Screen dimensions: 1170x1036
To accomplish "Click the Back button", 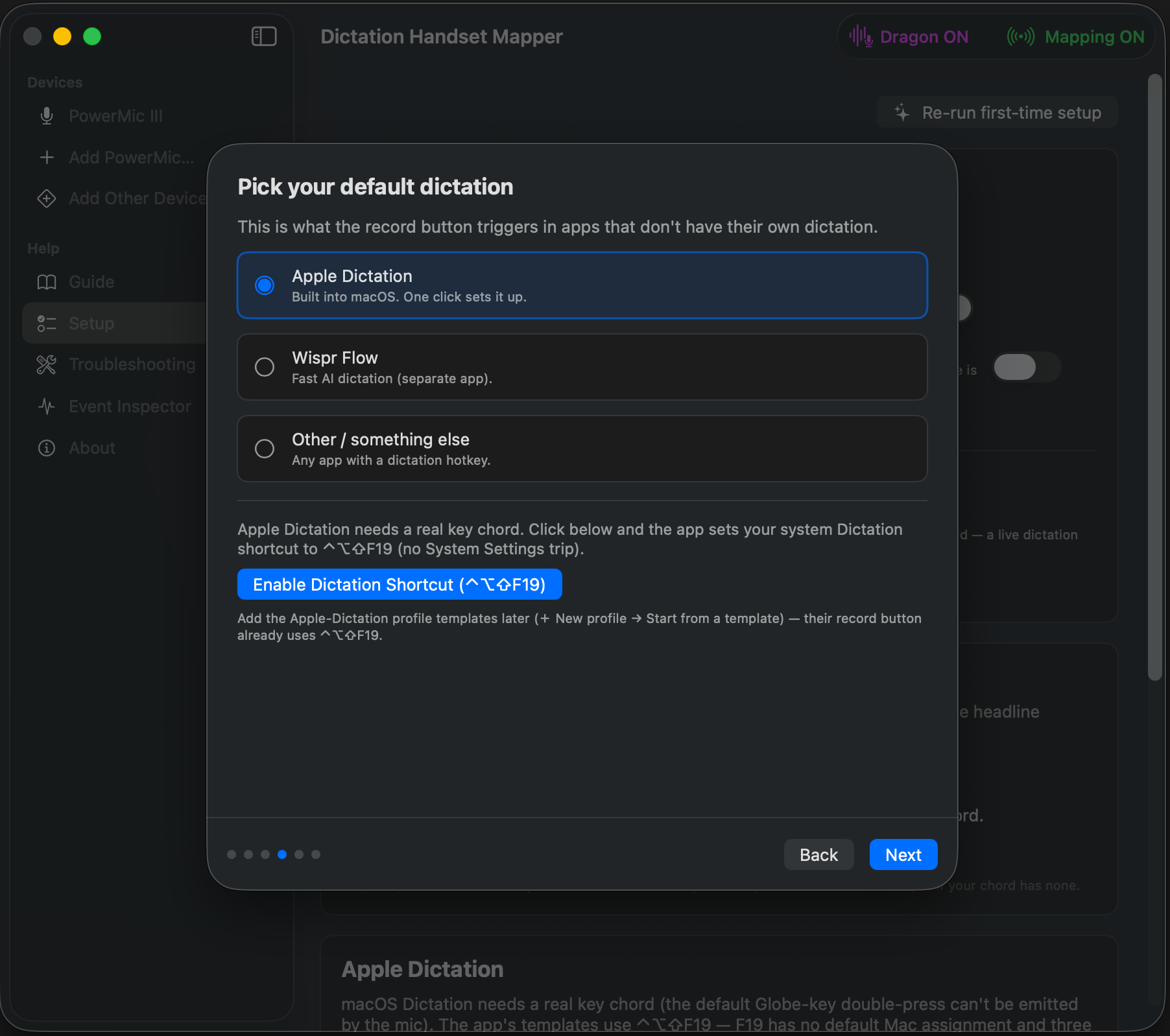I will pyautogui.click(x=819, y=855).
